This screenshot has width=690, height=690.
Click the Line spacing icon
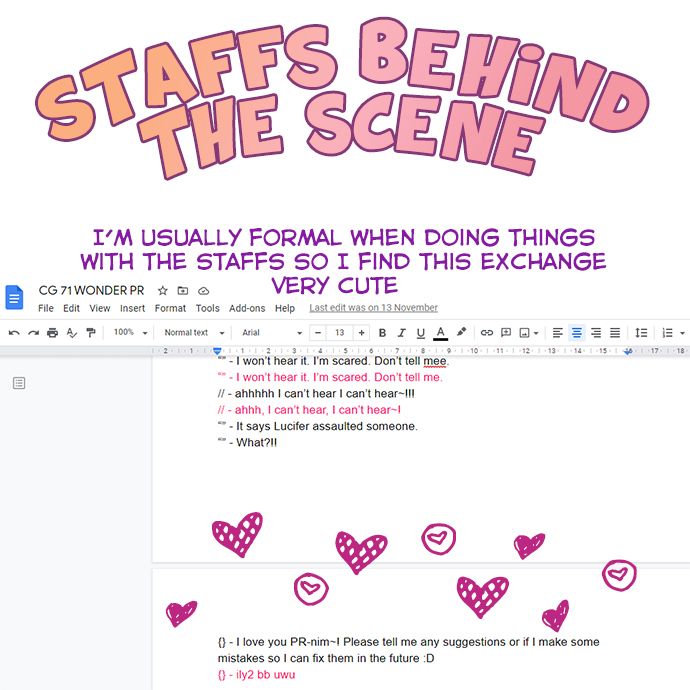(642, 332)
